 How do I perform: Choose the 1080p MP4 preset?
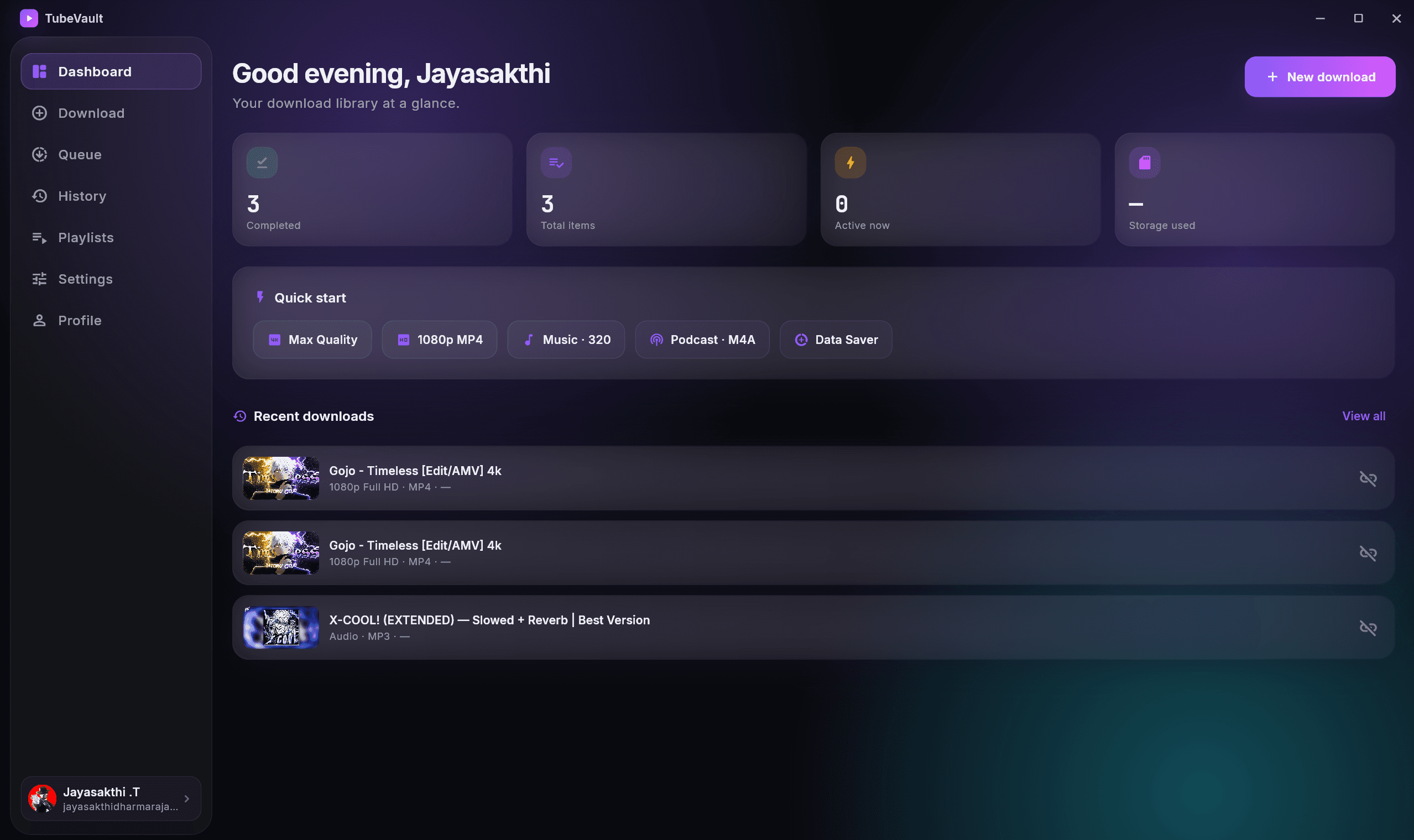439,340
